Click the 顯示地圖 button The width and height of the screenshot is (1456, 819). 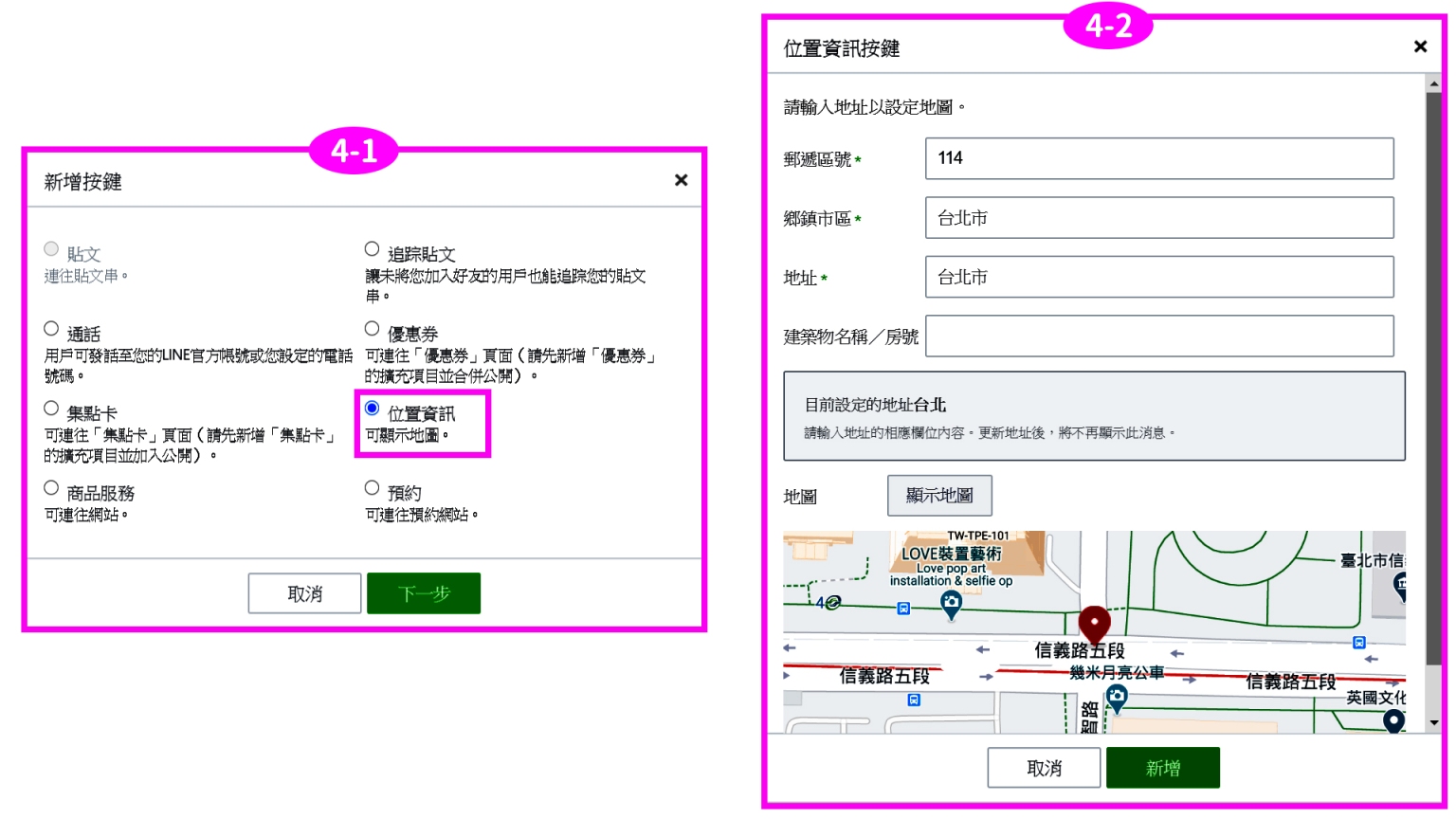tap(938, 496)
